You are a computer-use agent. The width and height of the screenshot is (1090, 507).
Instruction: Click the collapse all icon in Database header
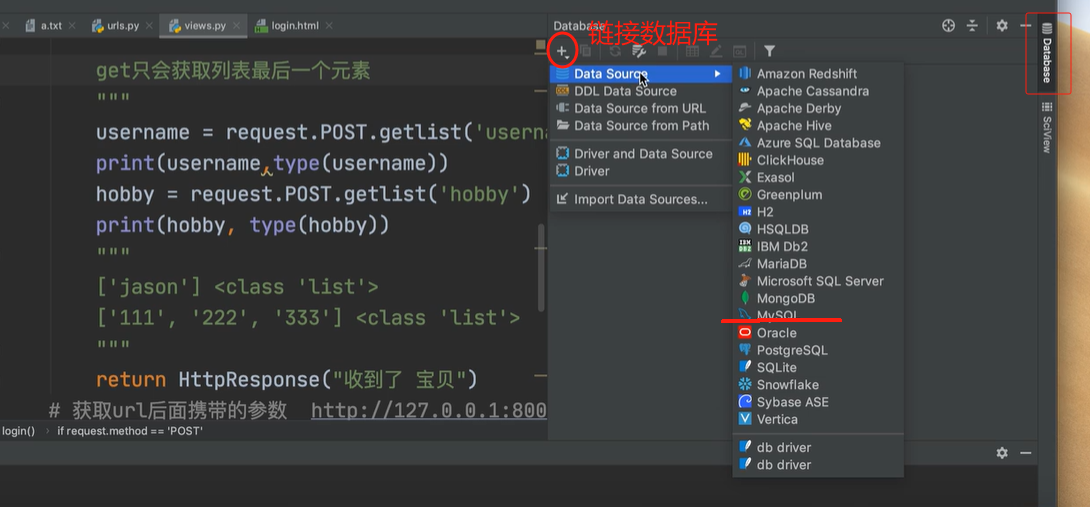[x=973, y=26]
